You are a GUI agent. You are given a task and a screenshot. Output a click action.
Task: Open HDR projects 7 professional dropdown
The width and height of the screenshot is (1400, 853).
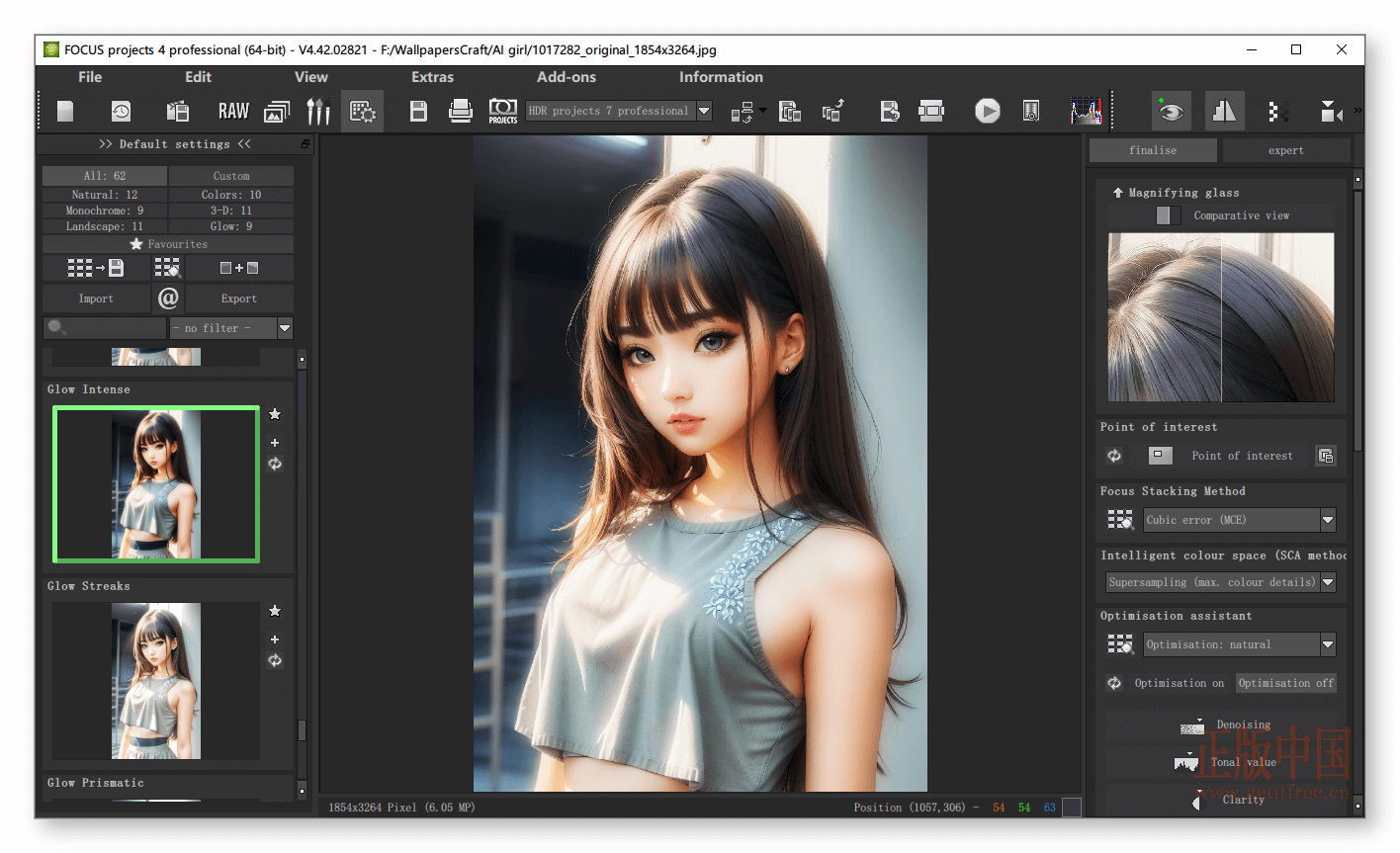[x=618, y=111]
